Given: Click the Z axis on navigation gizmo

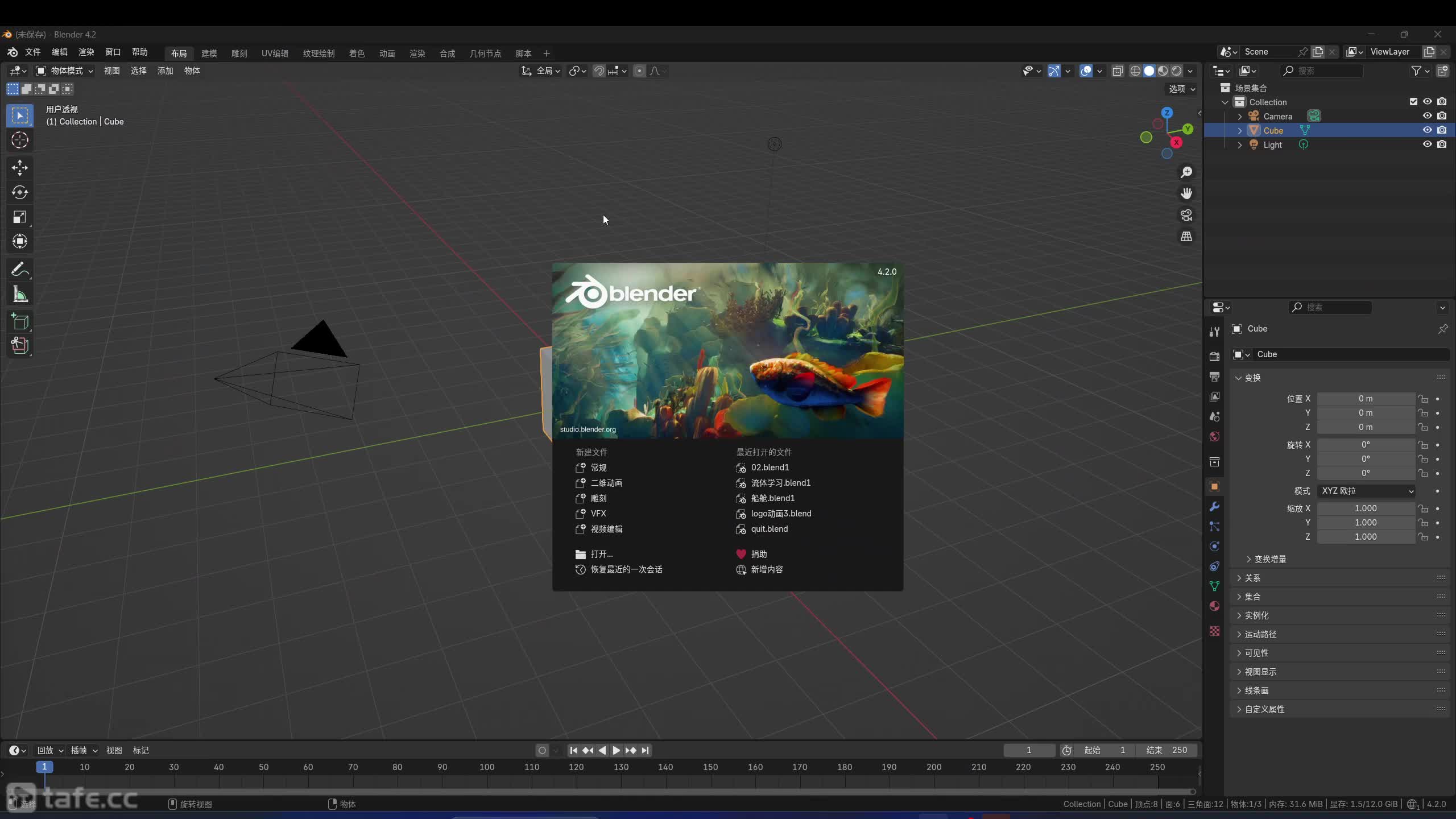Looking at the screenshot, I should 1167,113.
